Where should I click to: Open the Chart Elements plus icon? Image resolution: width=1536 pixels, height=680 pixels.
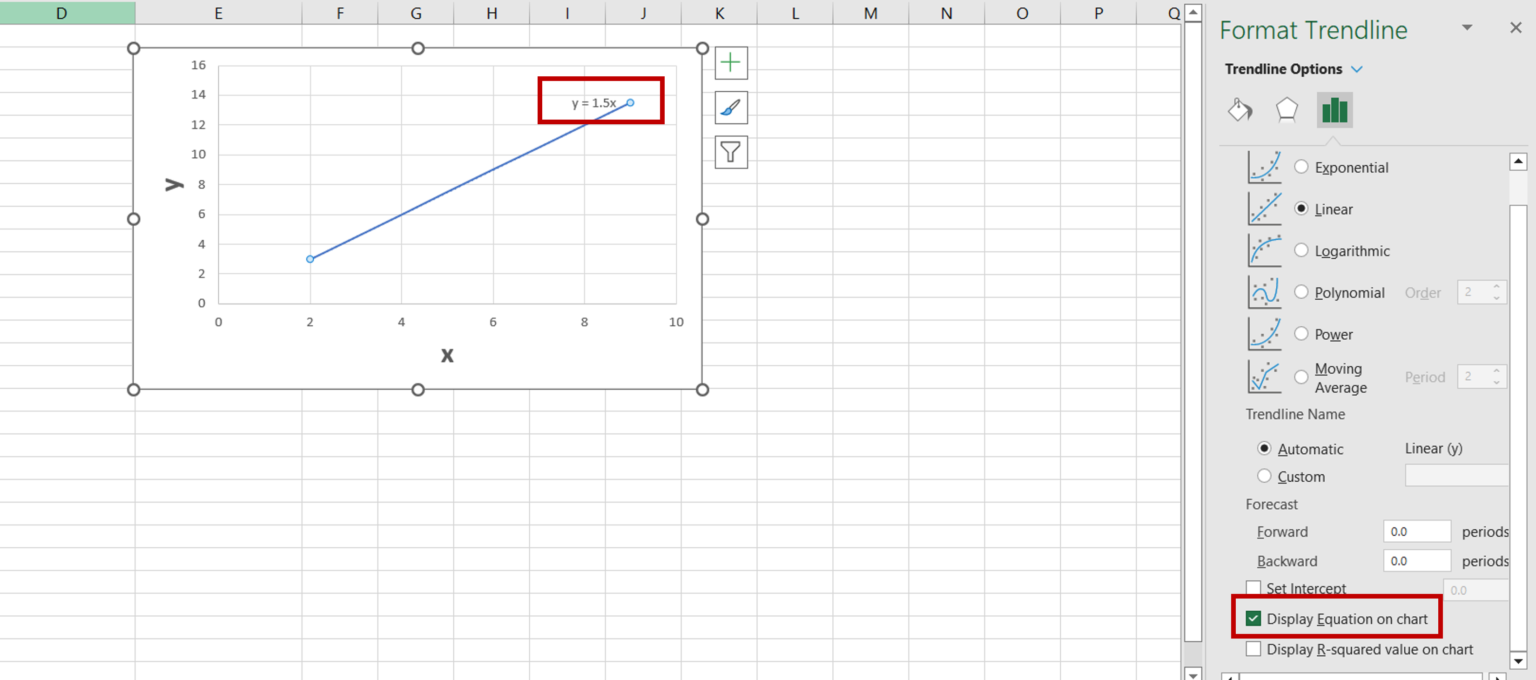coord(730,62)
